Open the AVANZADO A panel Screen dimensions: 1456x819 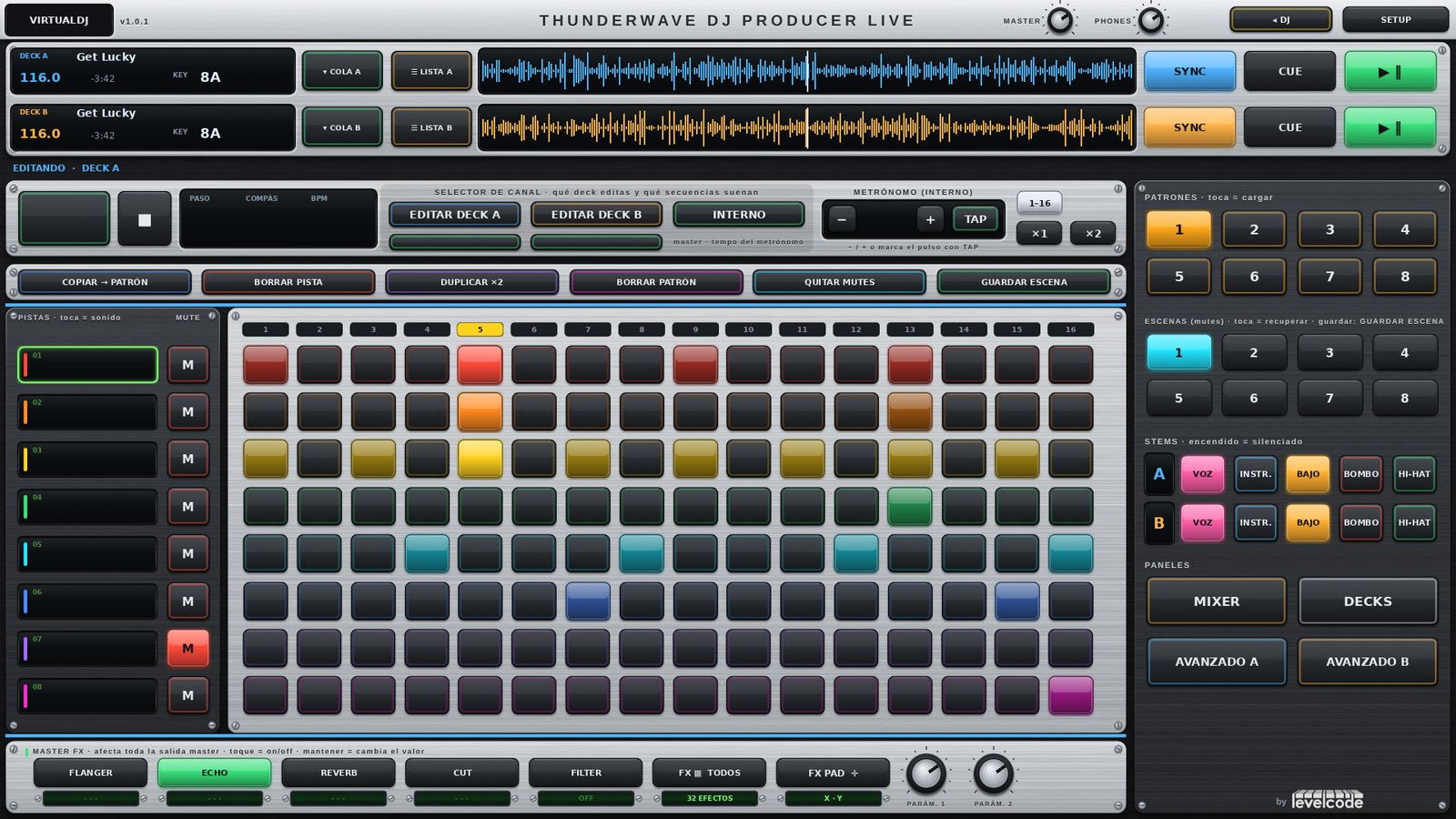tap(1217, 662)
